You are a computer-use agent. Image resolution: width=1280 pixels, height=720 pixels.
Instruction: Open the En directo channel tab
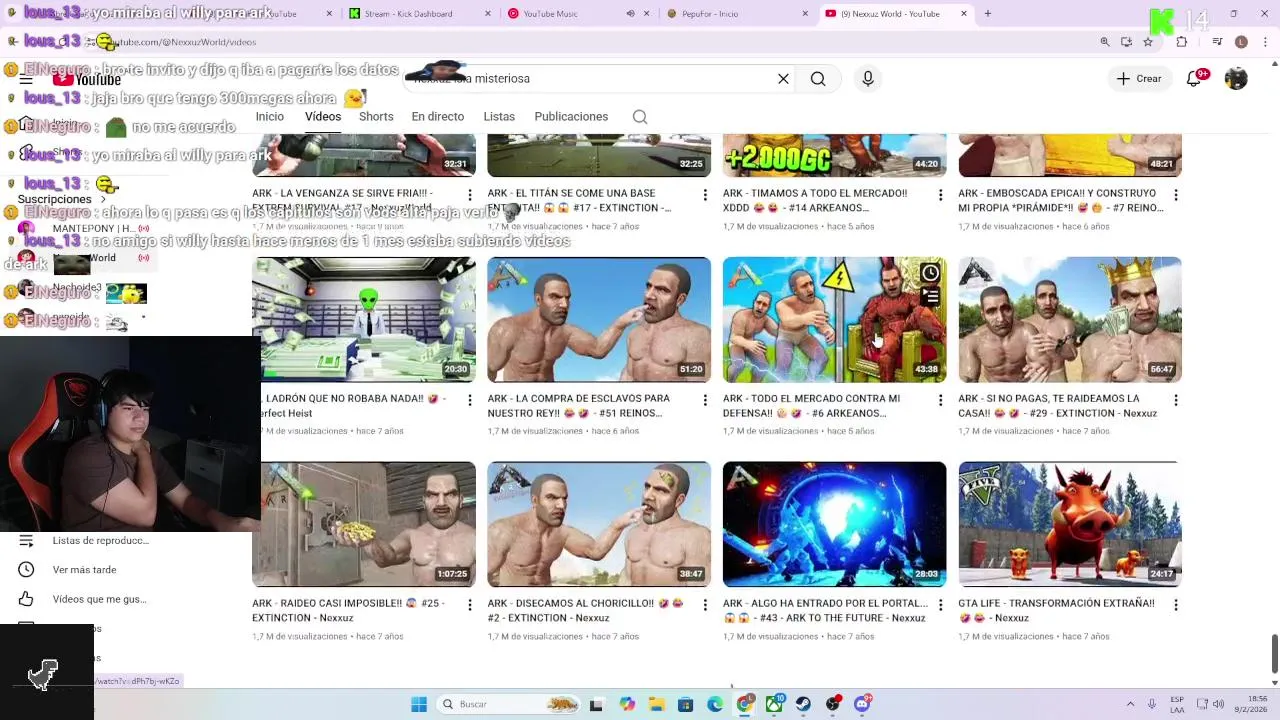(438, 117)
